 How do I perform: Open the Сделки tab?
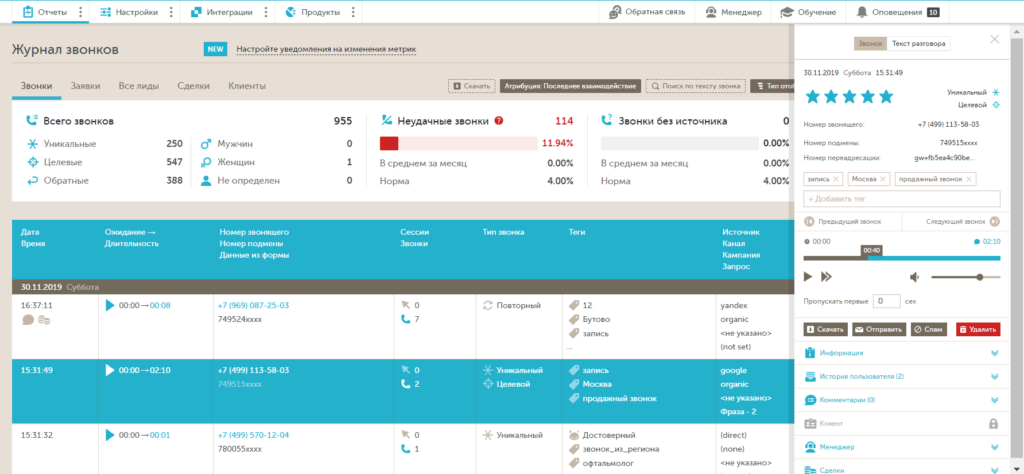click(x=193, y=86)
